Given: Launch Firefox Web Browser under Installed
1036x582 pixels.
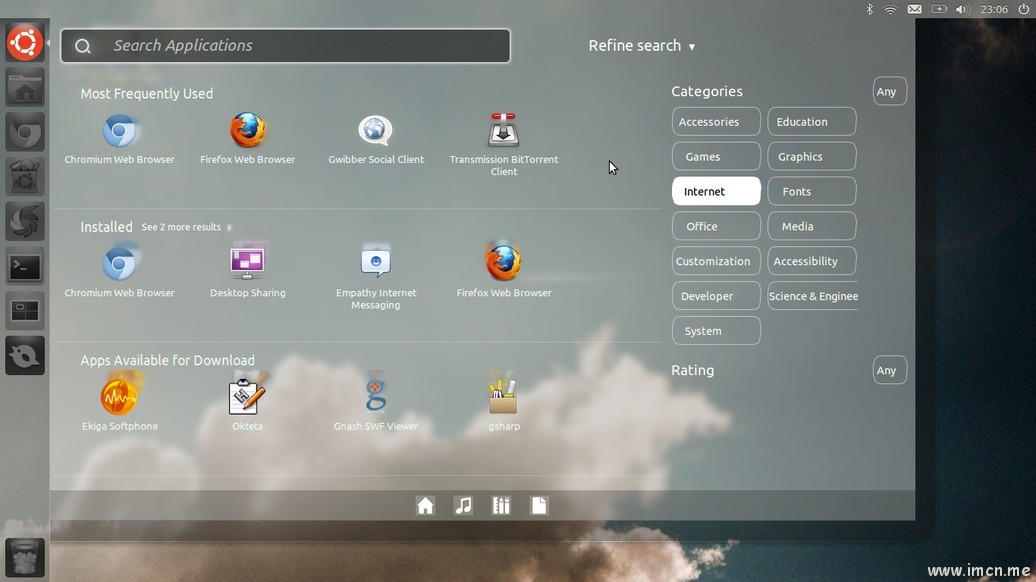Looking at the screenshot, I should (503, 272).
